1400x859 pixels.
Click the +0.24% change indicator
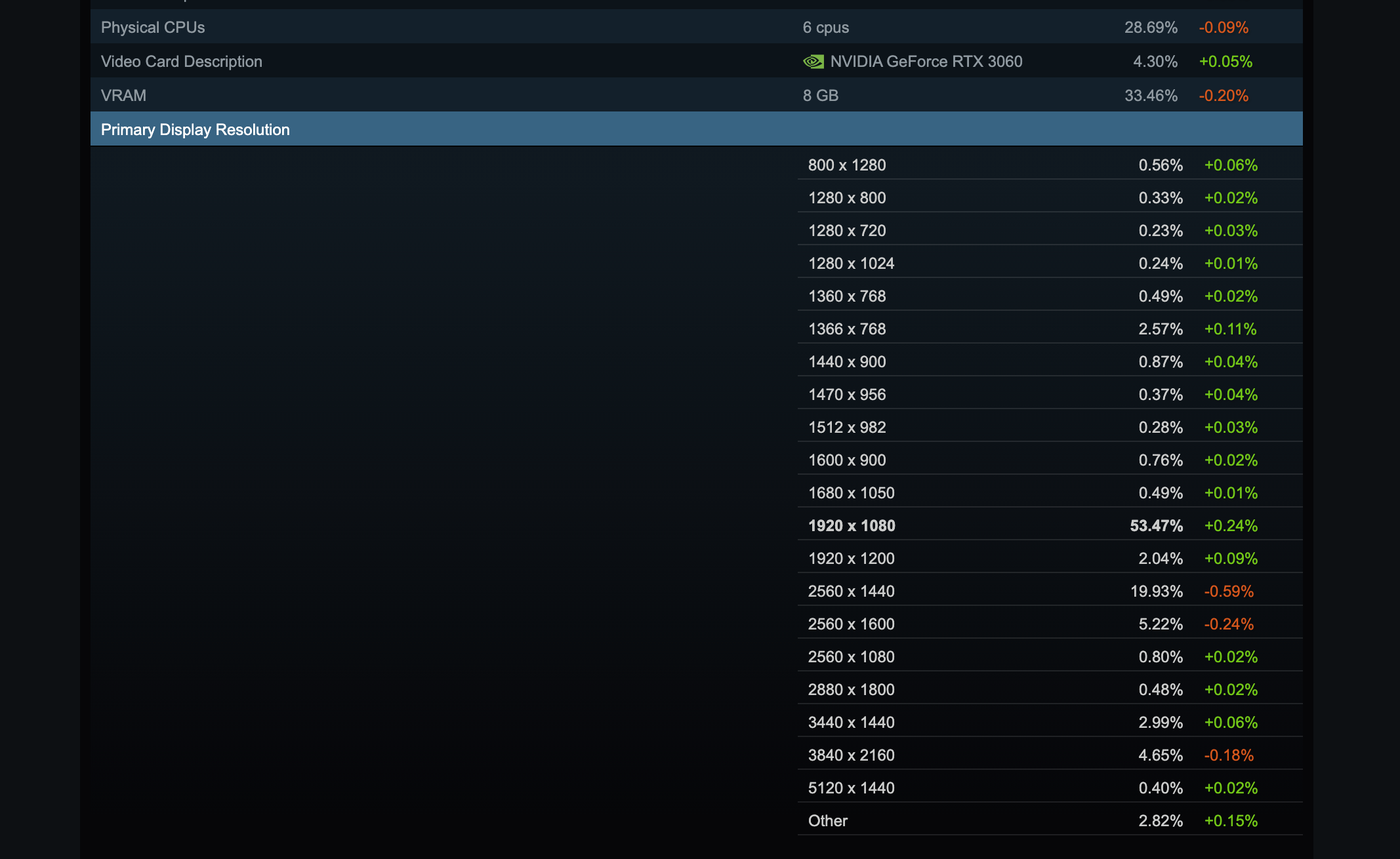coord(1231,525)
